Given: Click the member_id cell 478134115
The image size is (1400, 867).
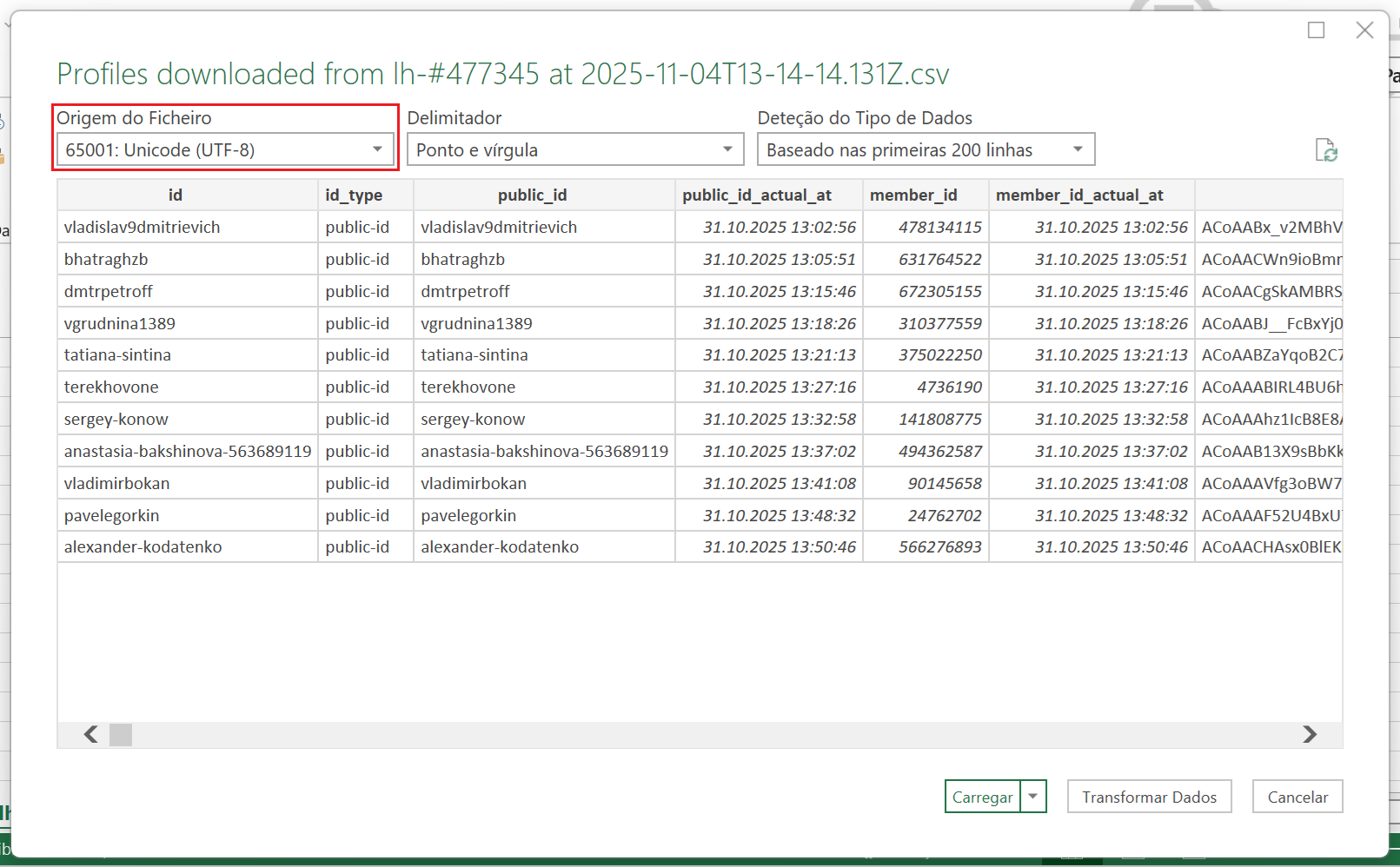Looking at the screenshot, I should (939, 228).
